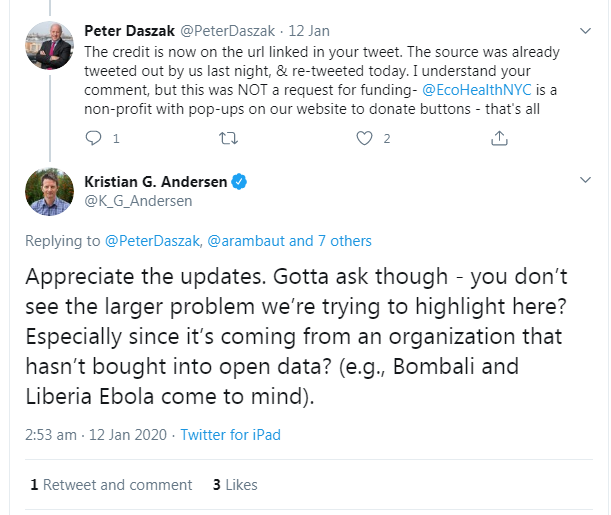Click Kristian Andersen's verified badge

240,182
